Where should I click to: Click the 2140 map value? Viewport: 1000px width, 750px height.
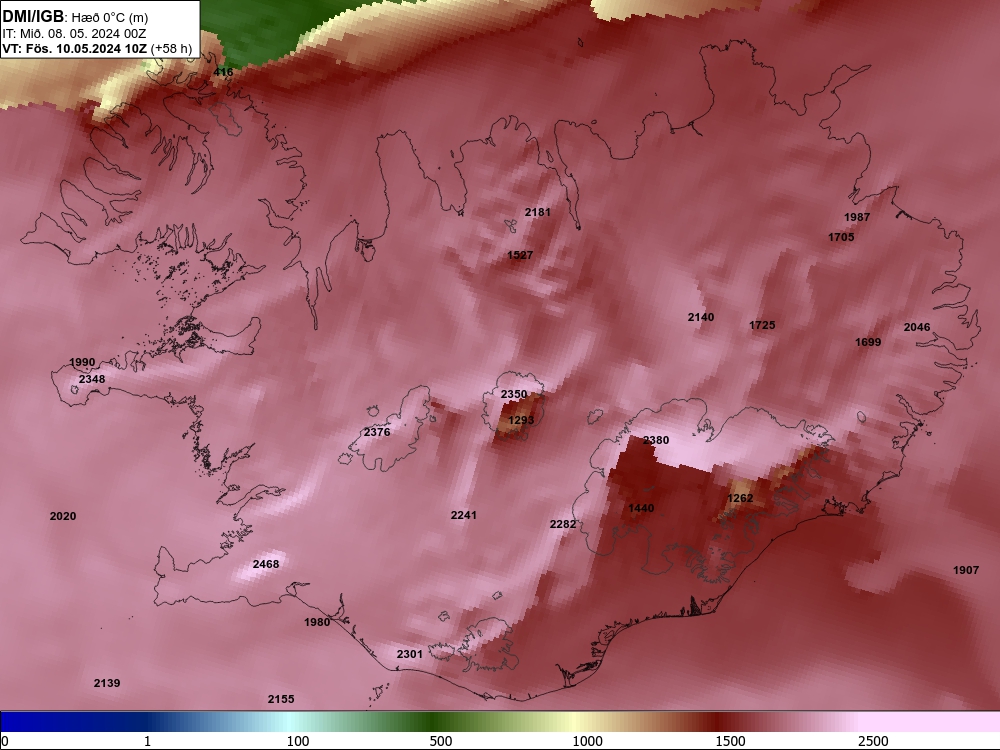(x=701, y=318)
